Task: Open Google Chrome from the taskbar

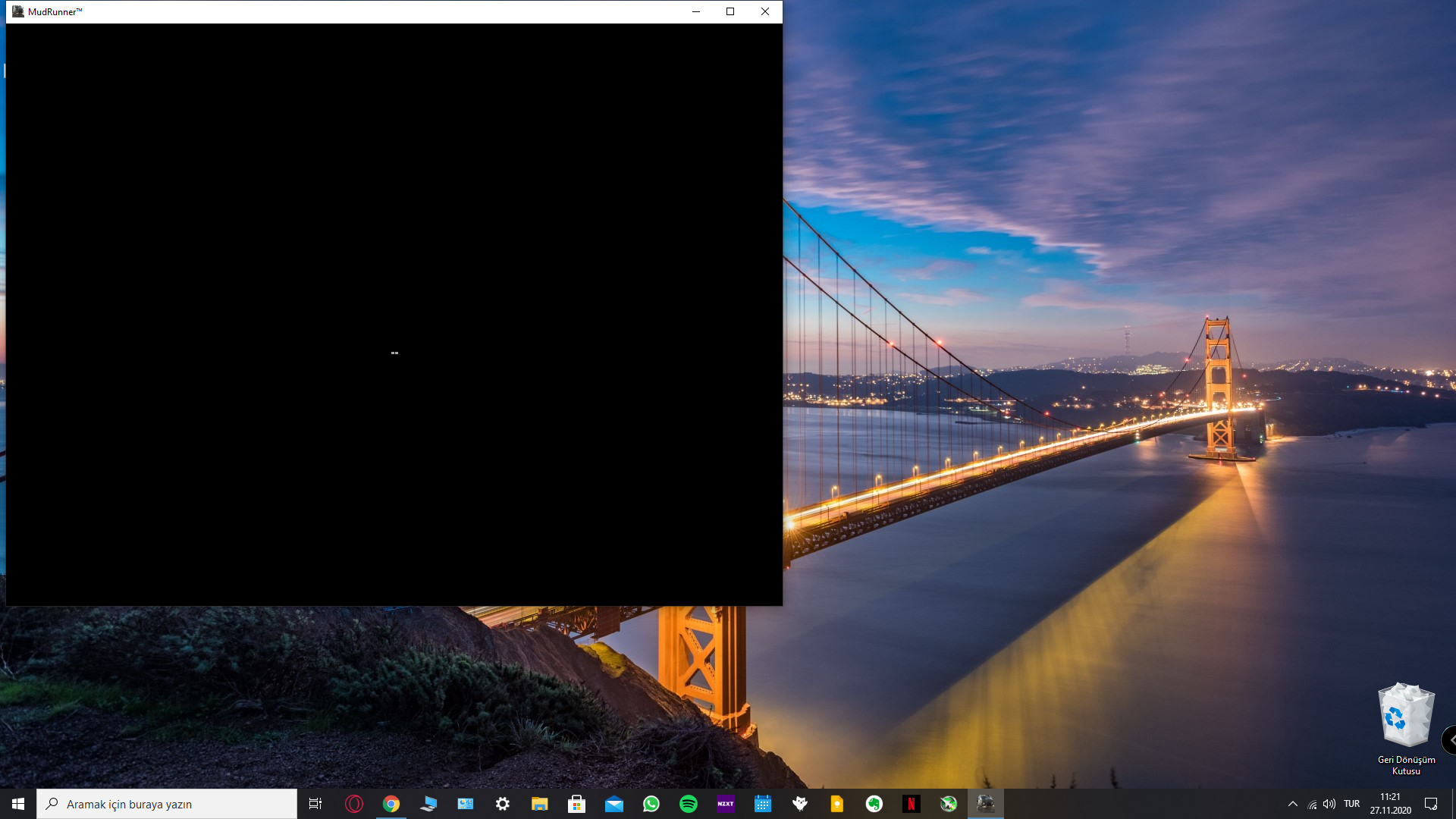Action: click(391, 804)
